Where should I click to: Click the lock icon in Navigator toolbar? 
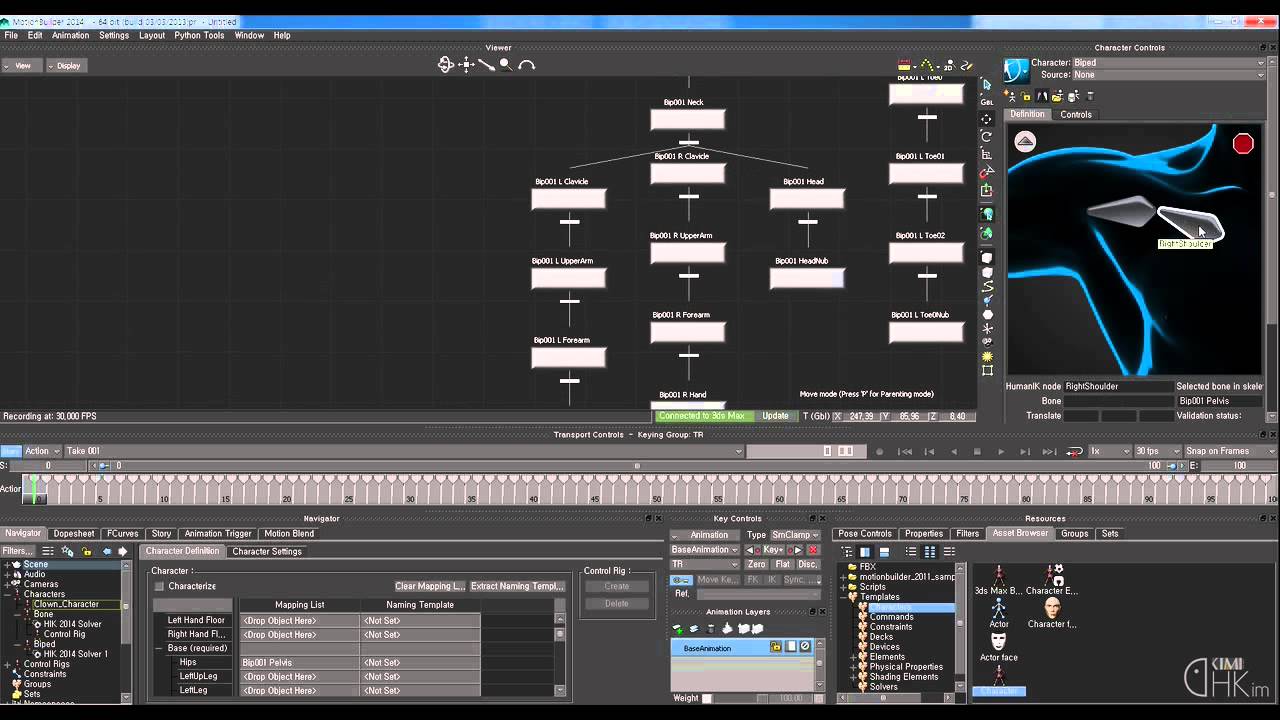87,551
